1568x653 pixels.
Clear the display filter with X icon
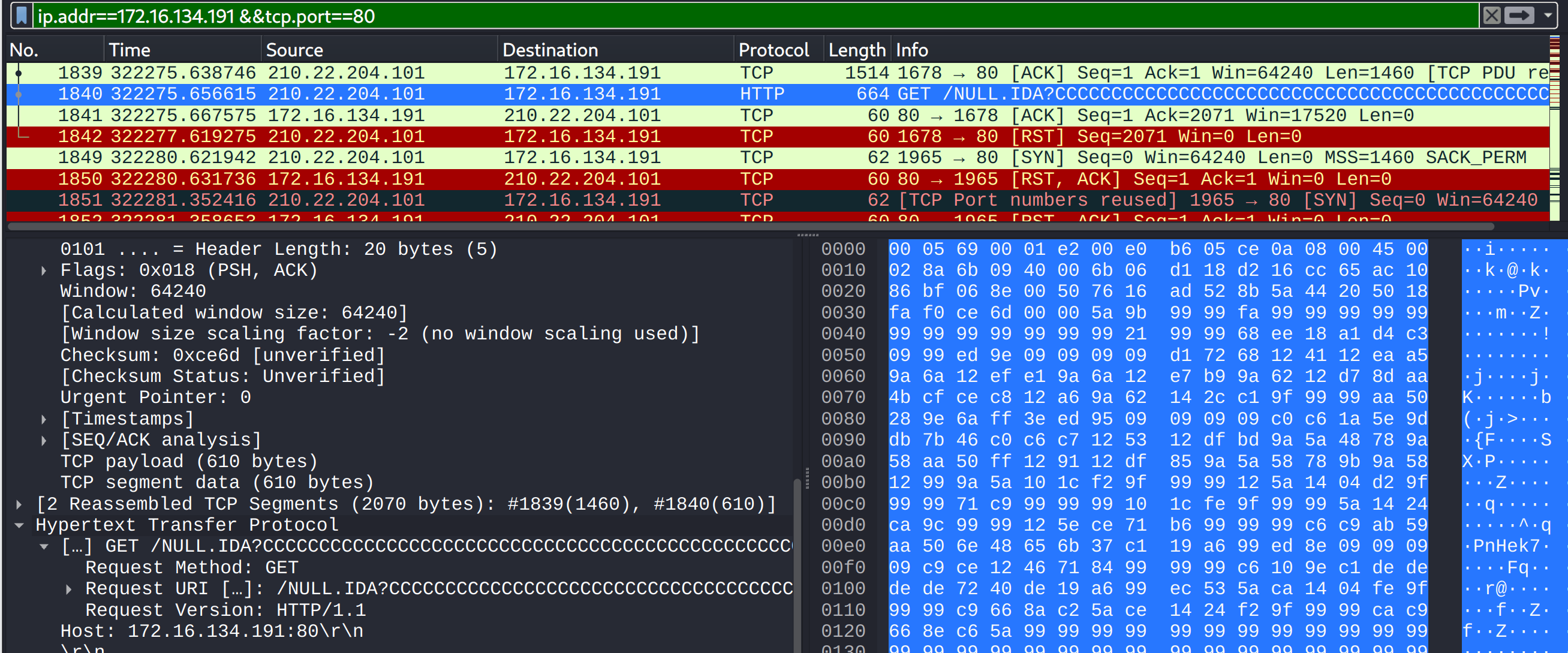tap(1491, 16)
